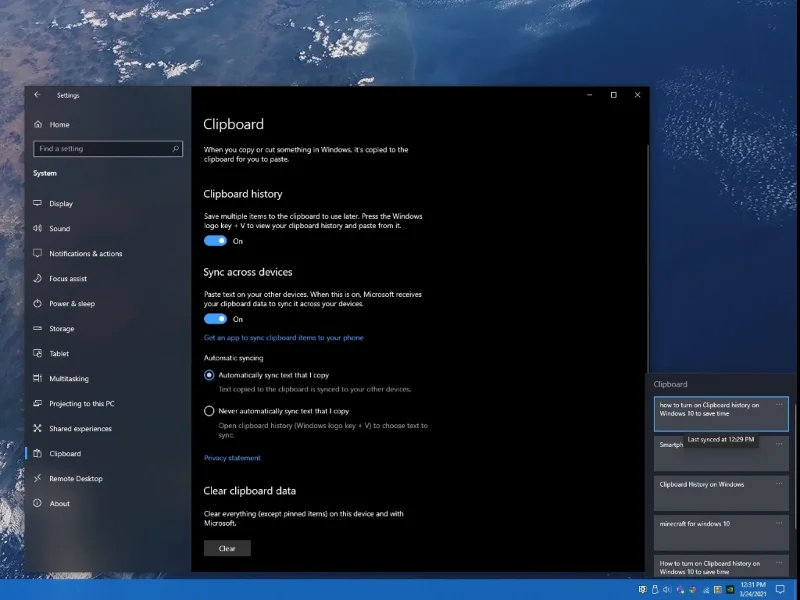Click the Find a setting search box

pos(108,148)
